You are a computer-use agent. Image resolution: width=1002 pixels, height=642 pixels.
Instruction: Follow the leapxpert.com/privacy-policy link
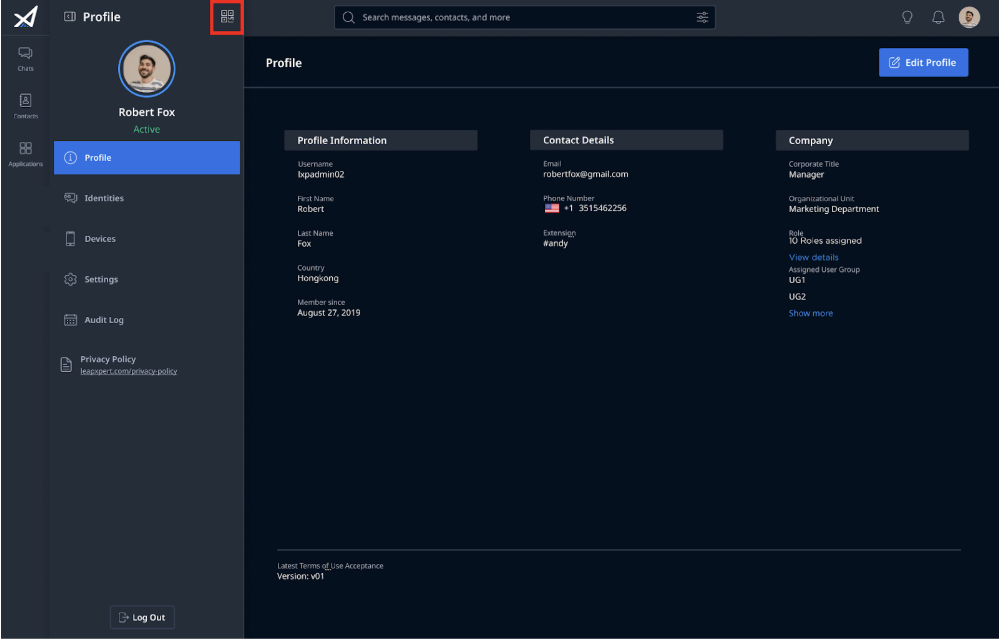[129, 372]
